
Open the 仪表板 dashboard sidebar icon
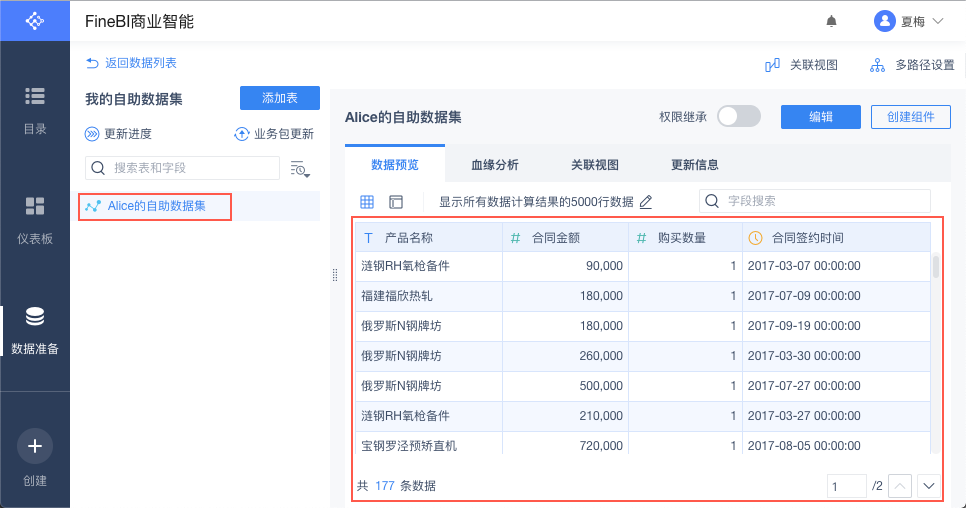pyautogui.click(x=35, y=207)
